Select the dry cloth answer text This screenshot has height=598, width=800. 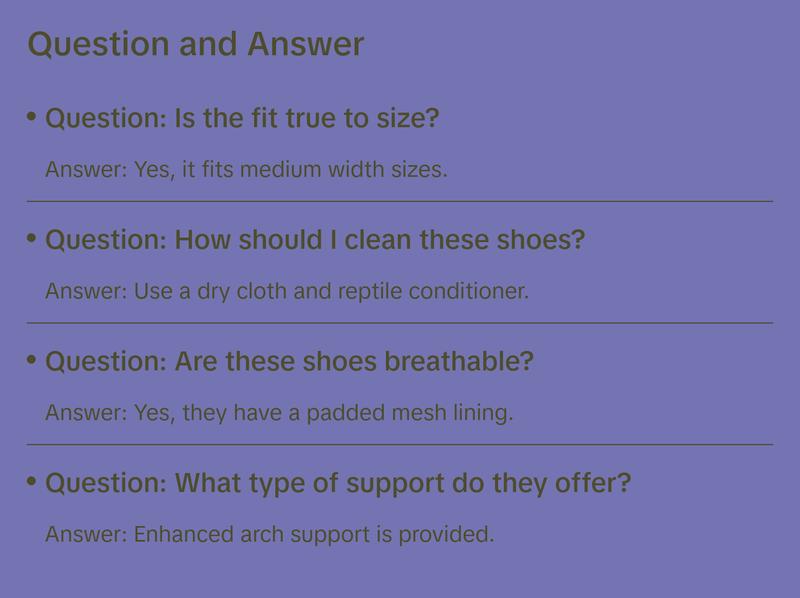[286, 291]
